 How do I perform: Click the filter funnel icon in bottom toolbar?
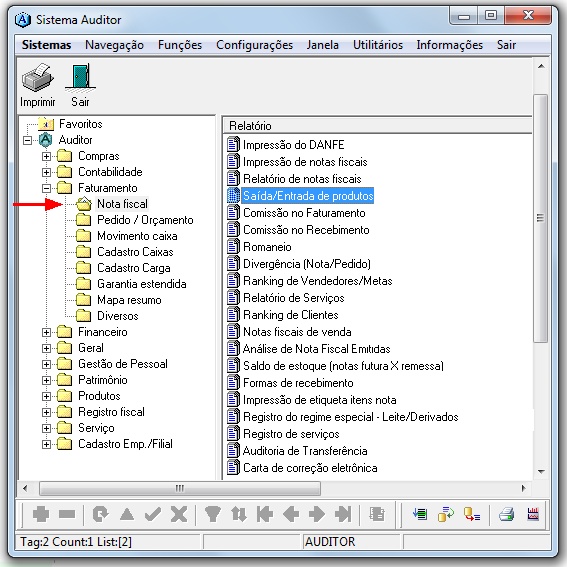213,514
